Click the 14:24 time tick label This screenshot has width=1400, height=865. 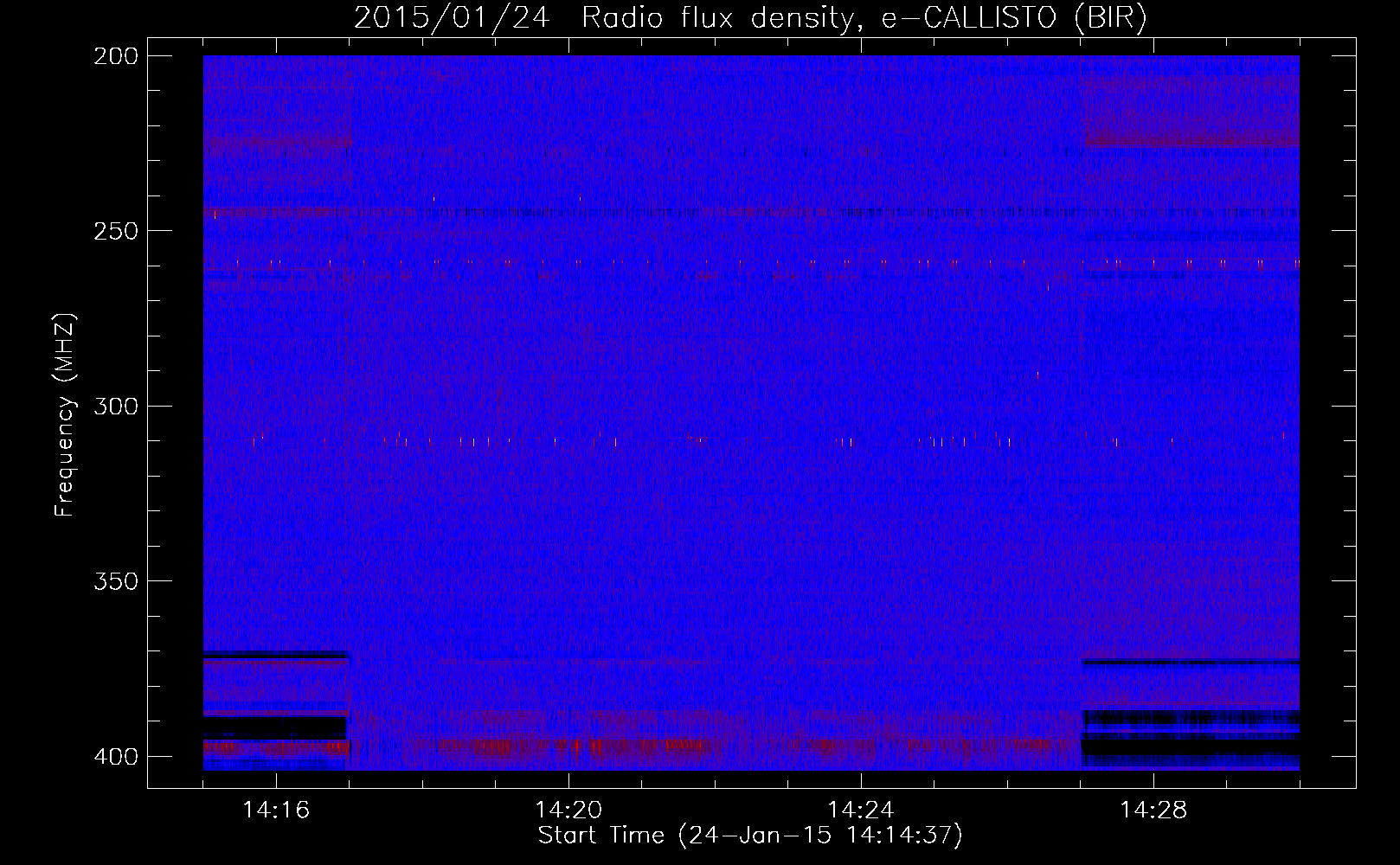click(x=861, y=810)
